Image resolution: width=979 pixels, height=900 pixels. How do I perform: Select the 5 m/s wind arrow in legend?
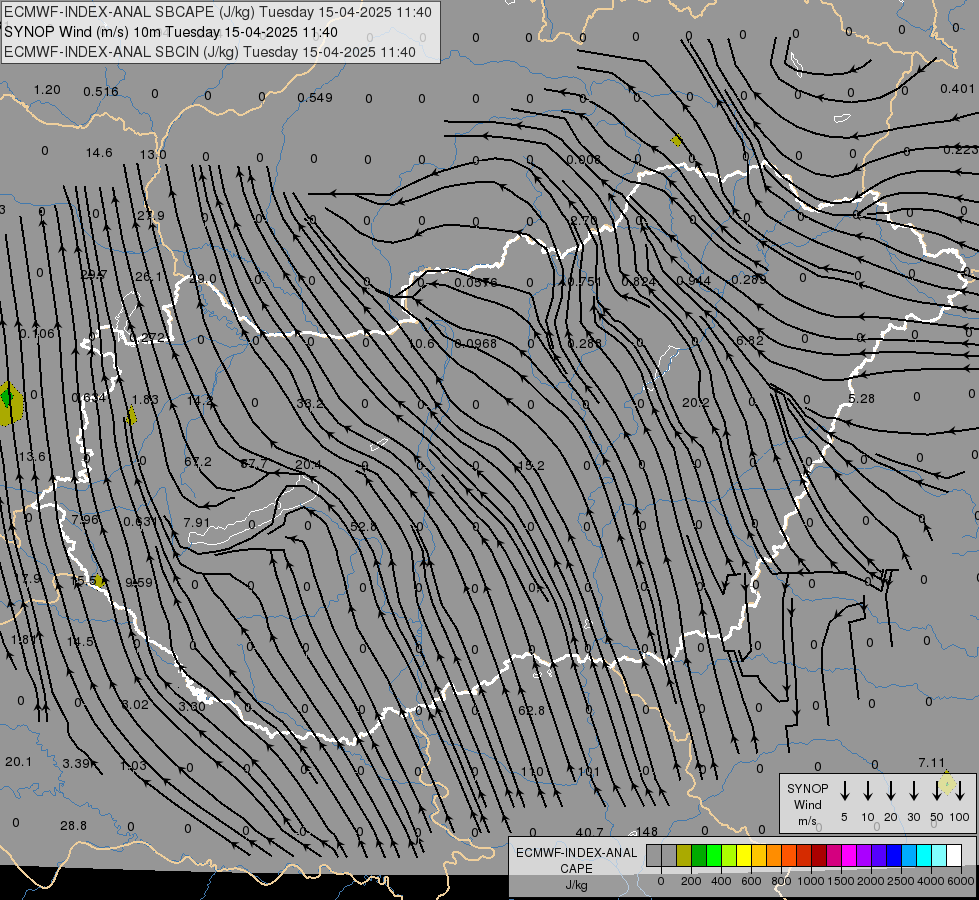click(x=844, y=791)
